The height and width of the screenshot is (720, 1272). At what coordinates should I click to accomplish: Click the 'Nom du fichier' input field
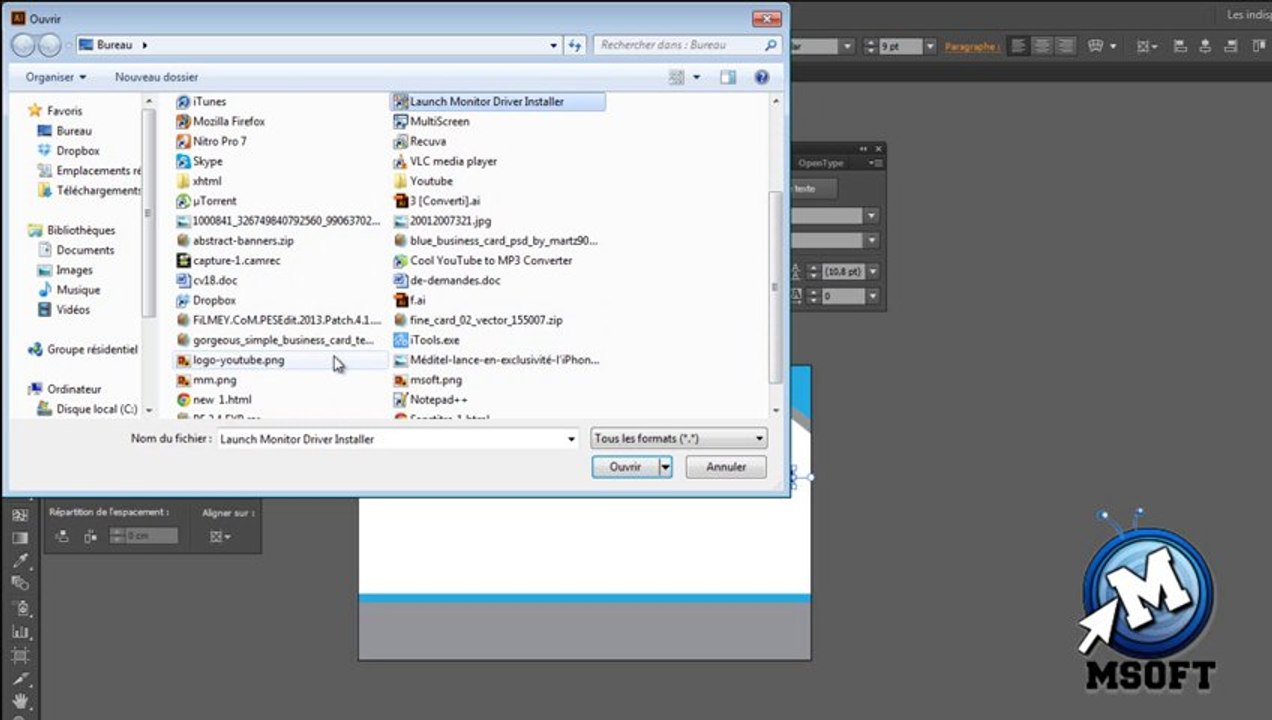(398, 438)
